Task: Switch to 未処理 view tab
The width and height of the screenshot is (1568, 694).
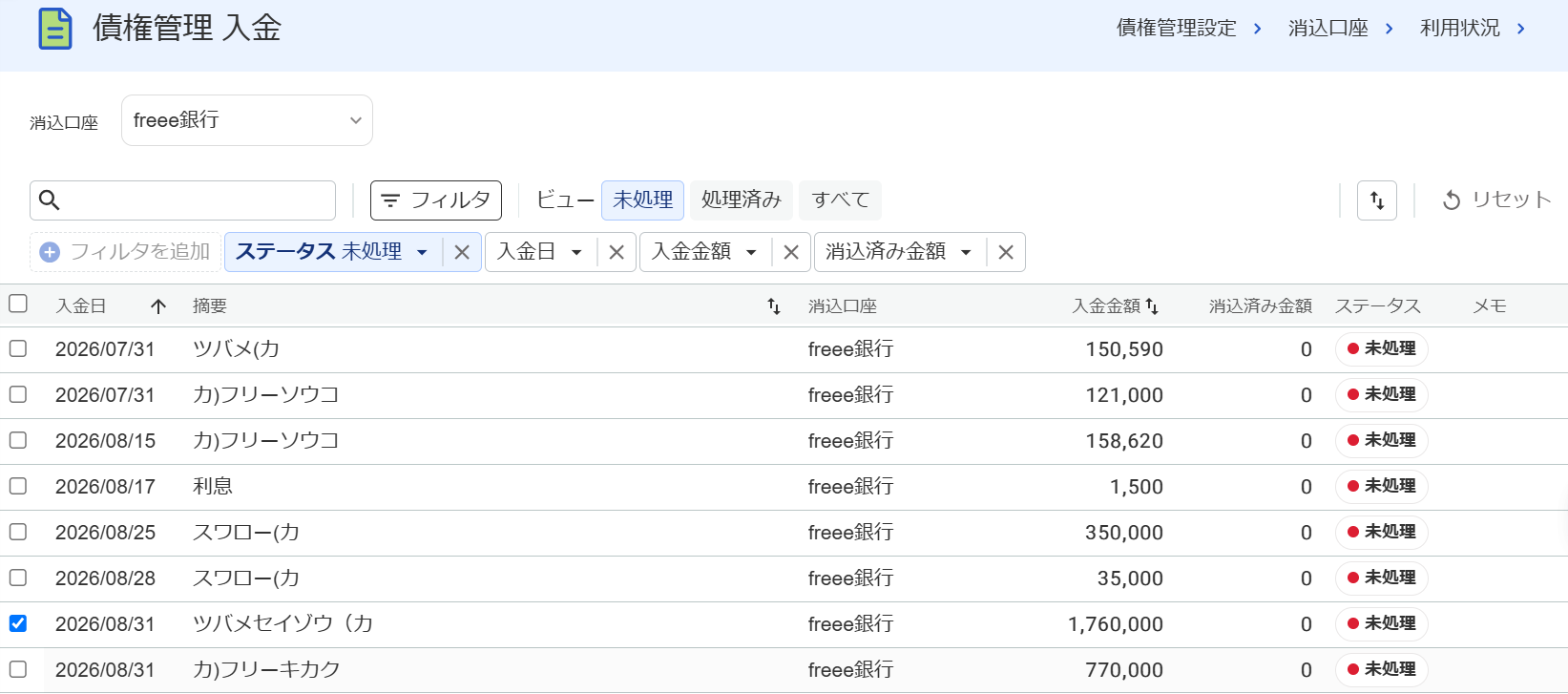Action: coord(642,200)
